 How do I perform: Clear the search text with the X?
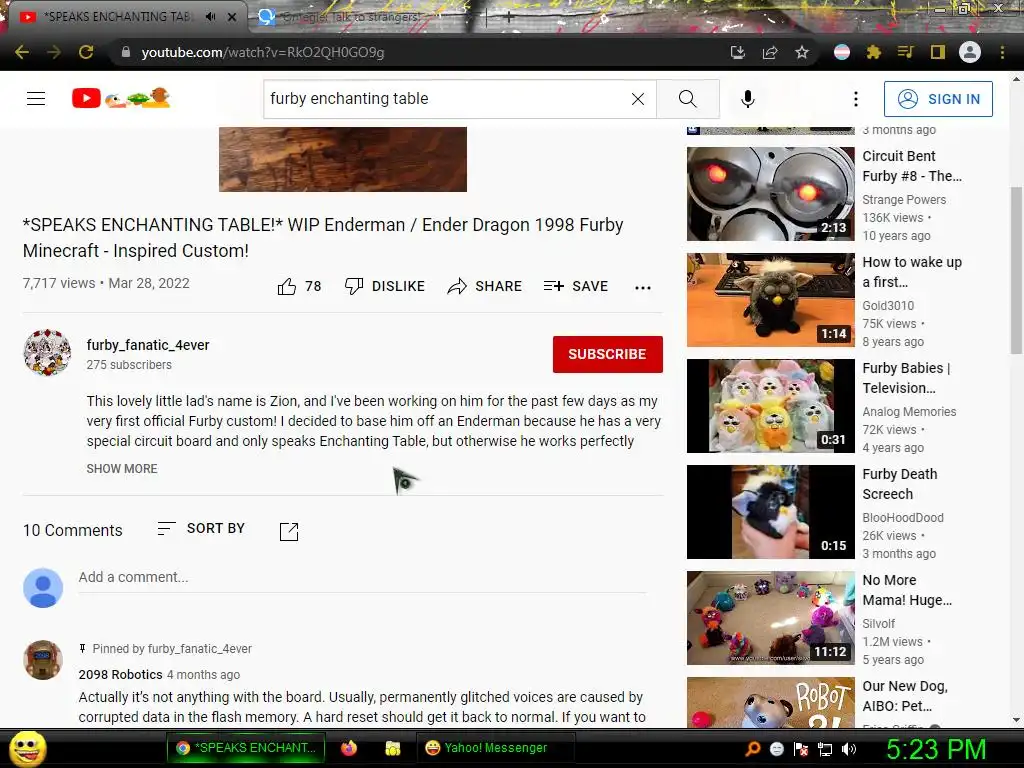point(638,99)
